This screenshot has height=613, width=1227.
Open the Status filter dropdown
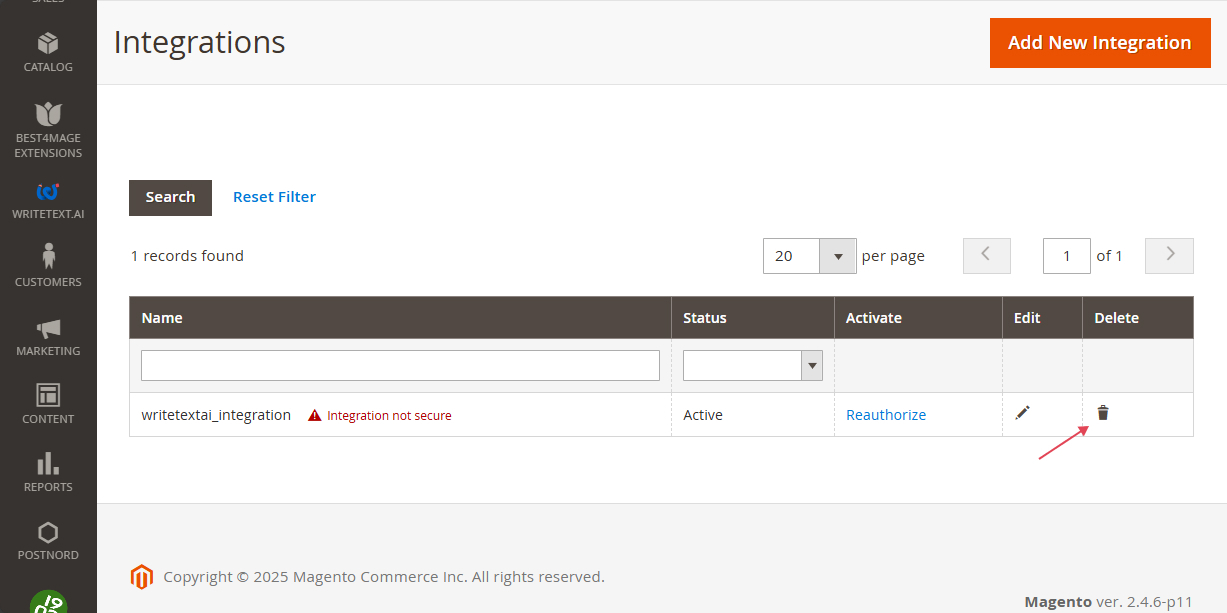811,365
